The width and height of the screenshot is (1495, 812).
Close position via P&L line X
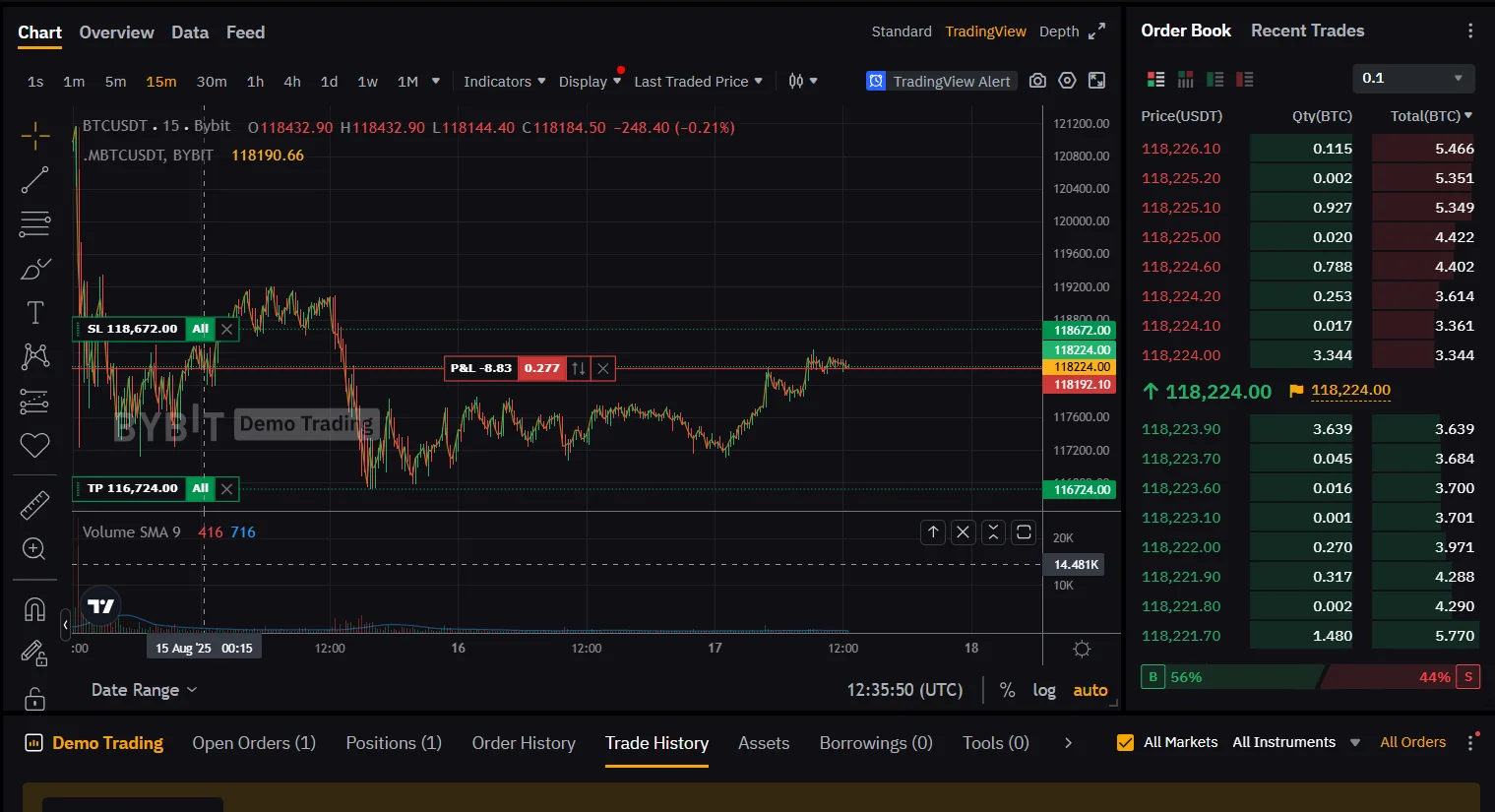(x=603, y=368)
